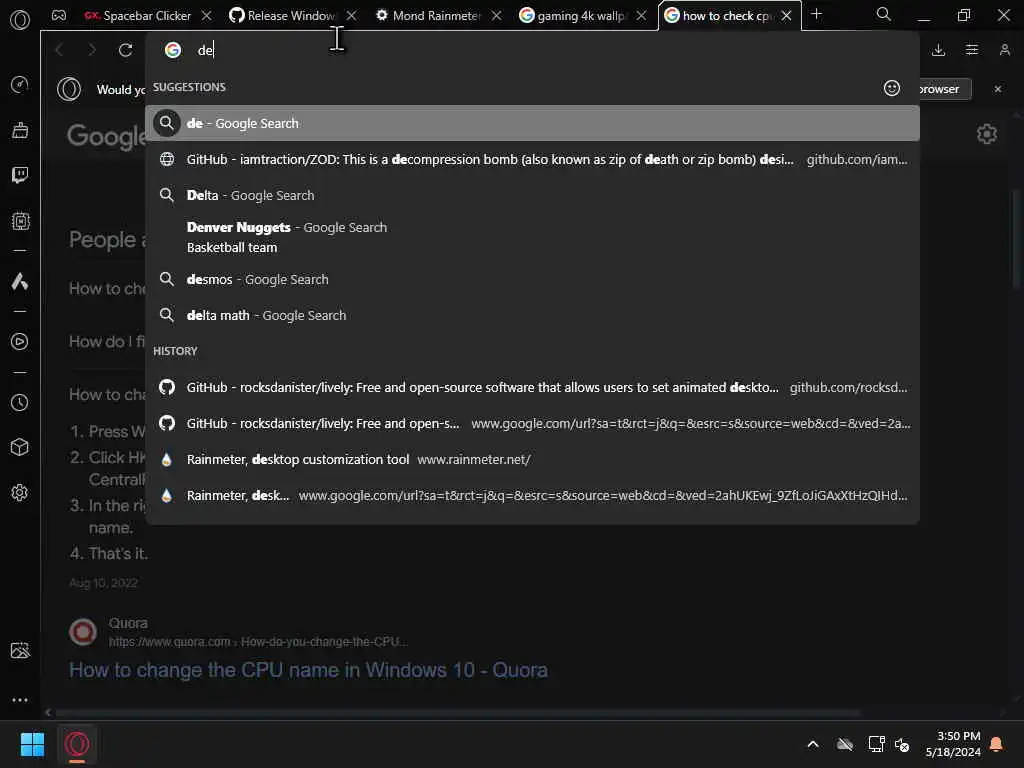Screen dimensions: 1024x768
Task: Click the page horizontal scrollbar
Action: point(457,712)
